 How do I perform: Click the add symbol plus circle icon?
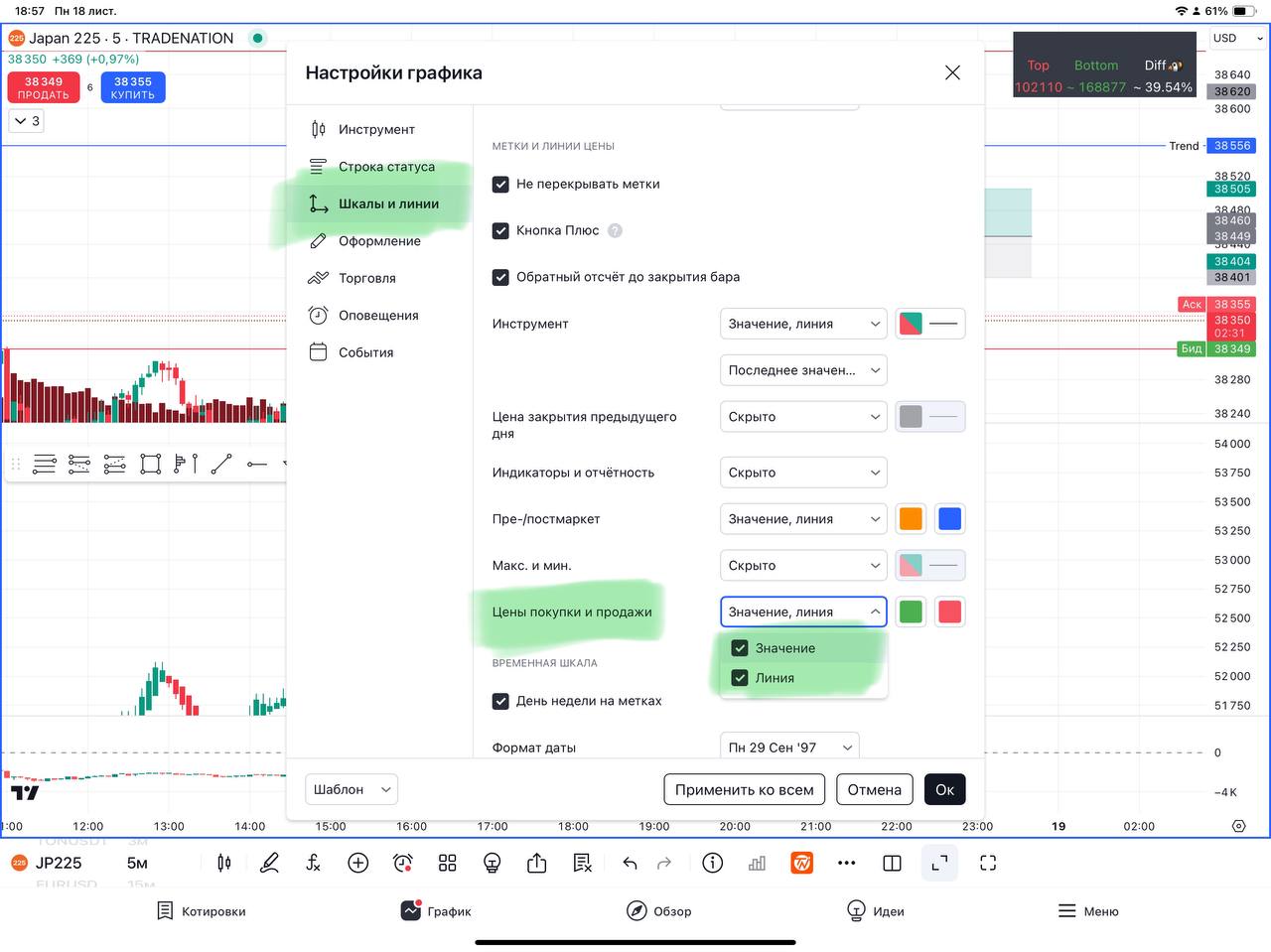click(358, 863)
